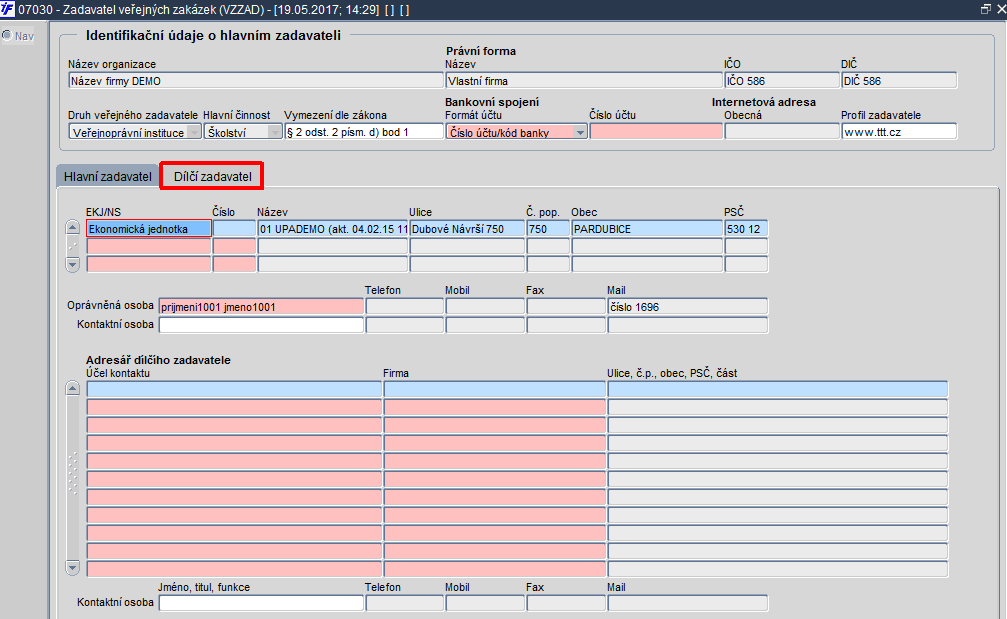Open the Druh veřejného zadavatele dropdown

193,132
